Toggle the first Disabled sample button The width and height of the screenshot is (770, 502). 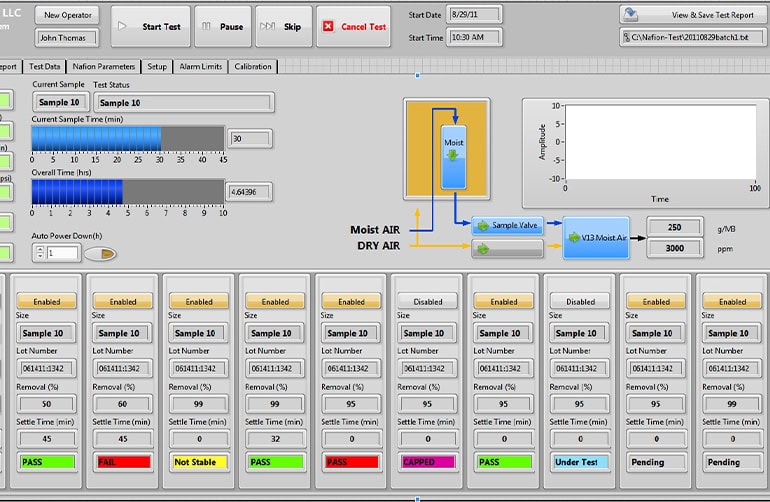[x=428, y=301]
